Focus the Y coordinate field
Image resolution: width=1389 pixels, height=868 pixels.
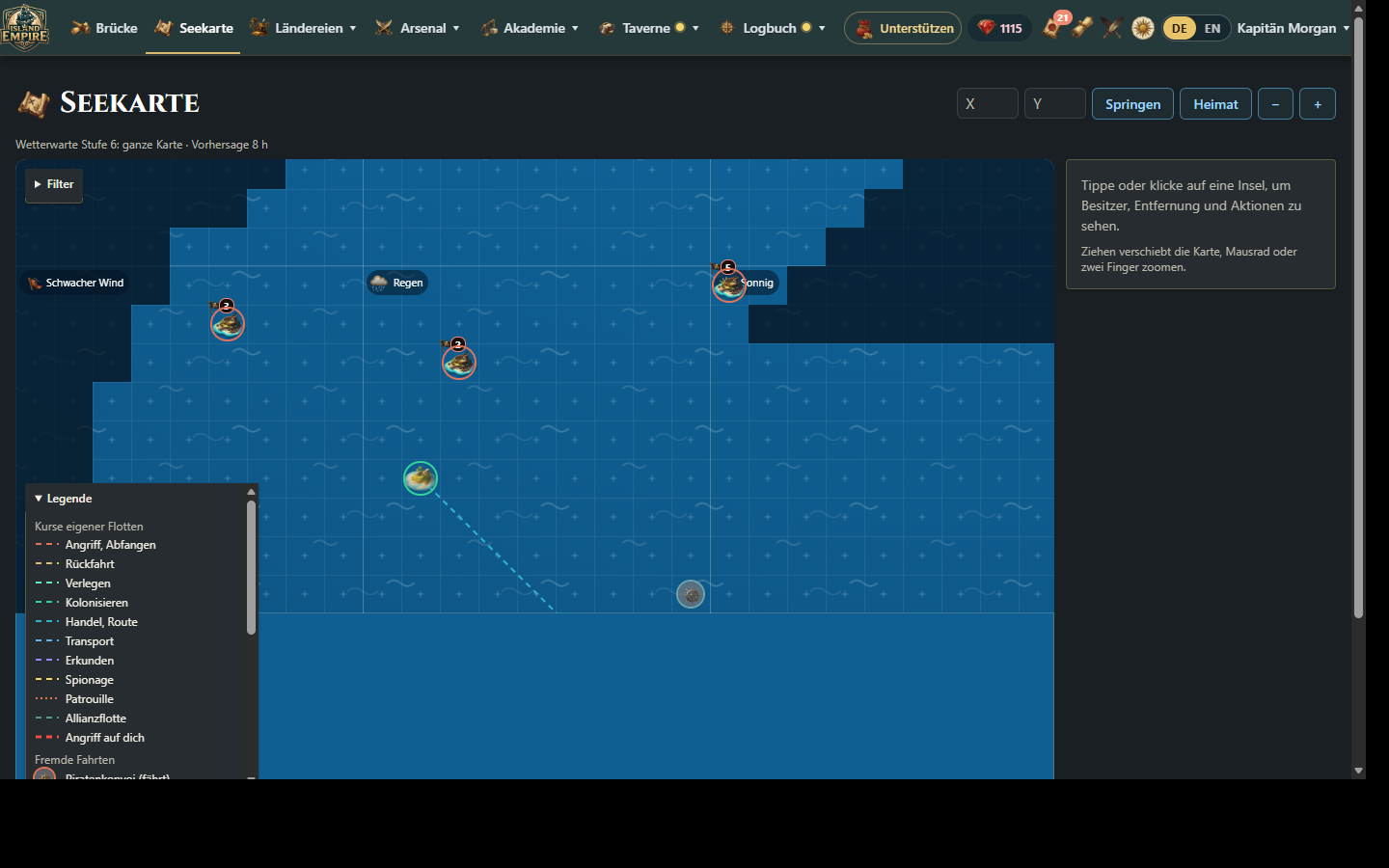click(x=1055, y=103)
